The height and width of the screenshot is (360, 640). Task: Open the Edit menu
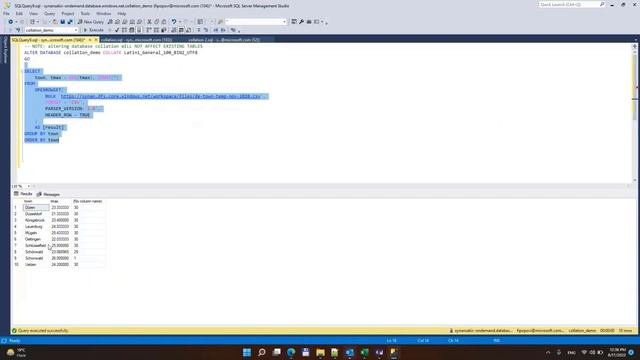tap(19, 13)
